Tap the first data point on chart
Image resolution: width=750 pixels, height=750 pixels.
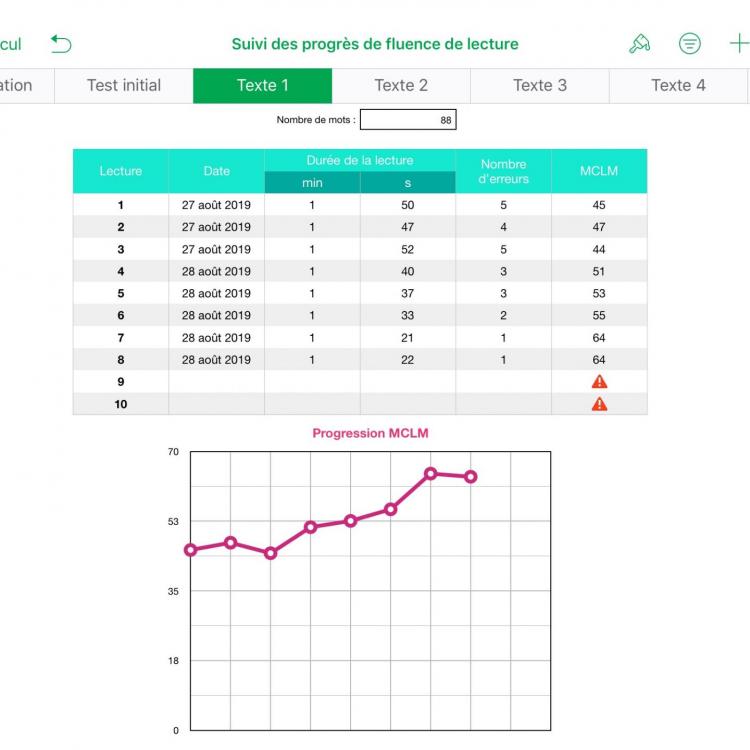coord(190,550)
